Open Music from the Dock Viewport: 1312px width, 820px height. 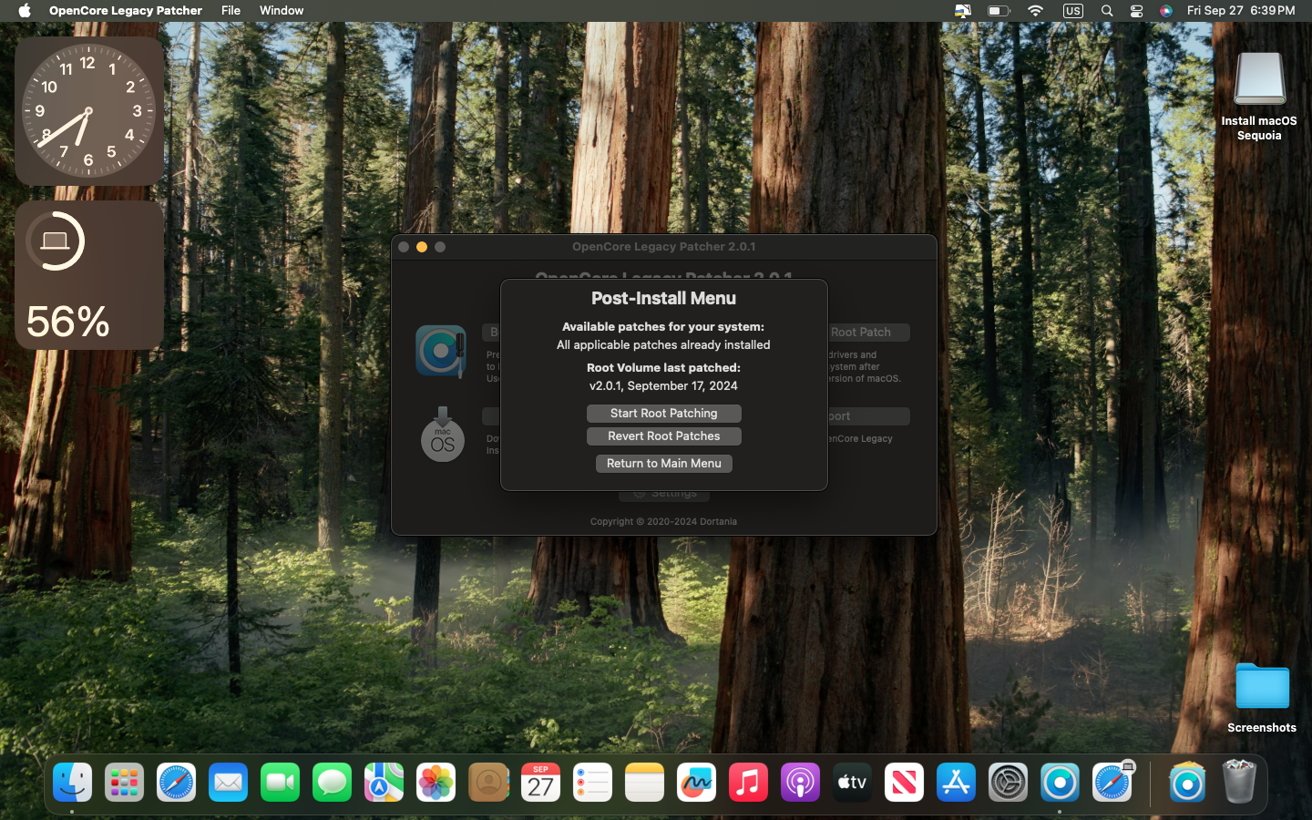pyautogui.click(x=748, y=782)
